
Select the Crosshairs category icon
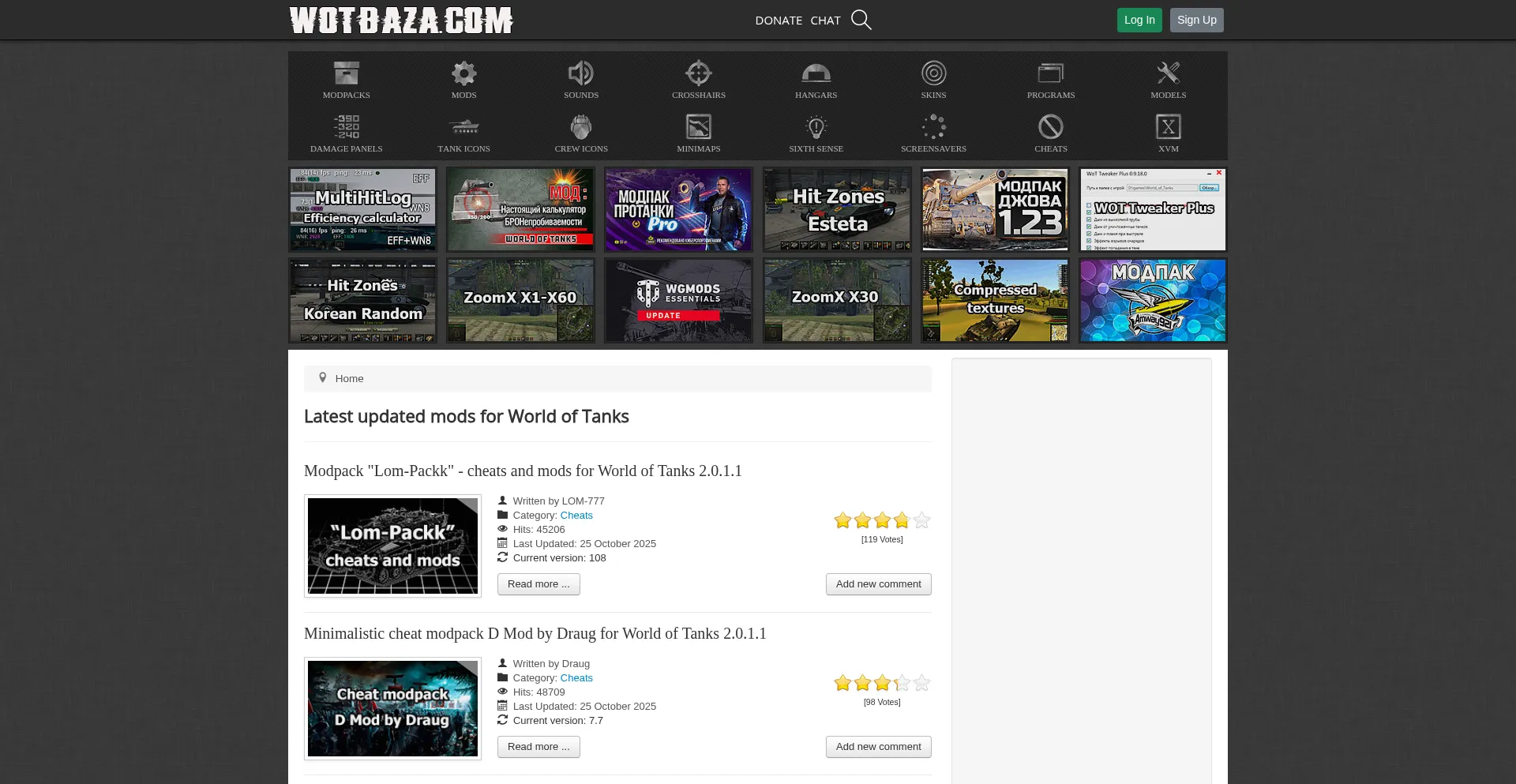tap(698, 74)
